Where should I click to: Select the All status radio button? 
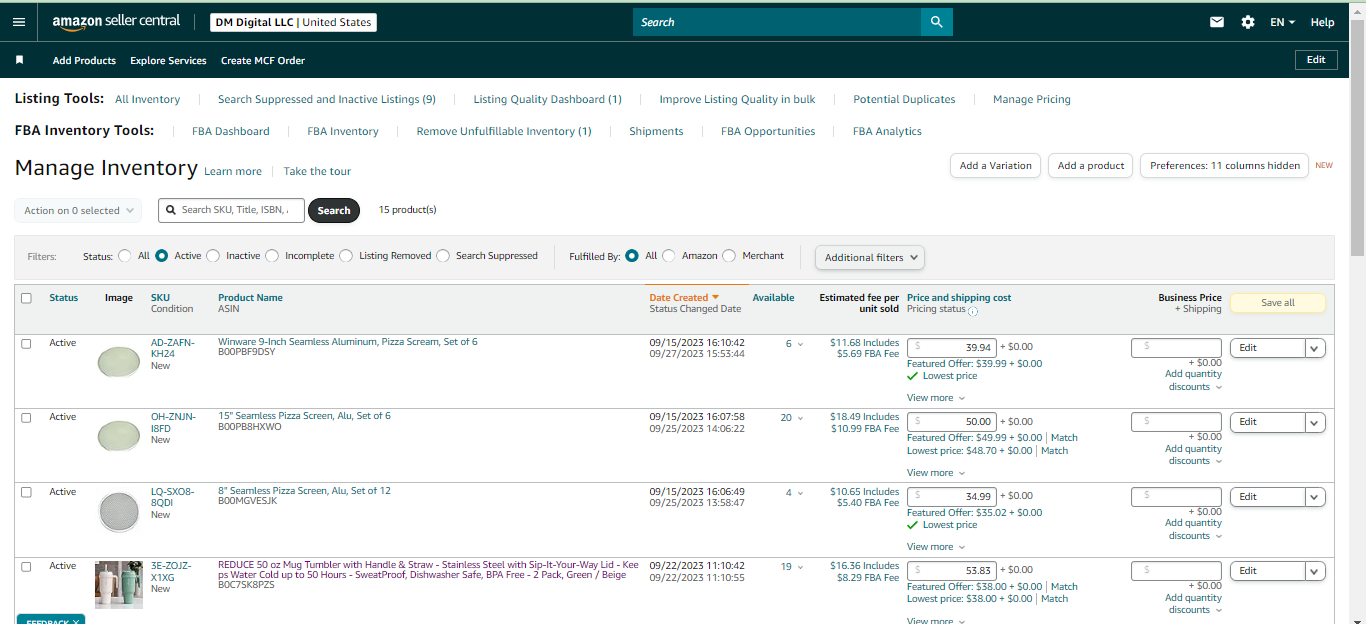[125, 256]
